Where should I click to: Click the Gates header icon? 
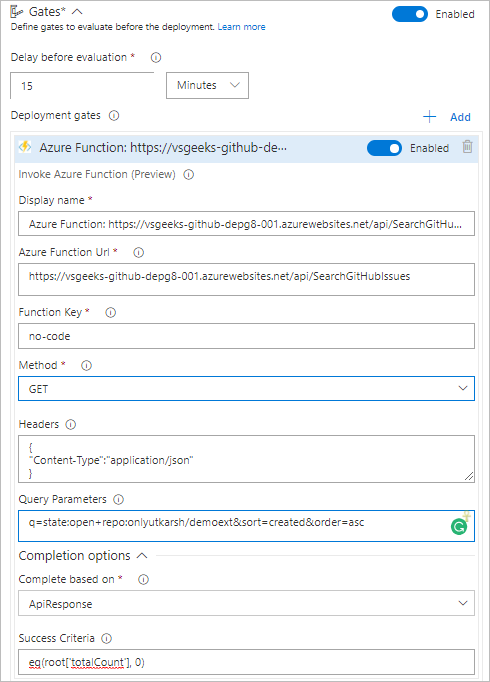(17, 12)
